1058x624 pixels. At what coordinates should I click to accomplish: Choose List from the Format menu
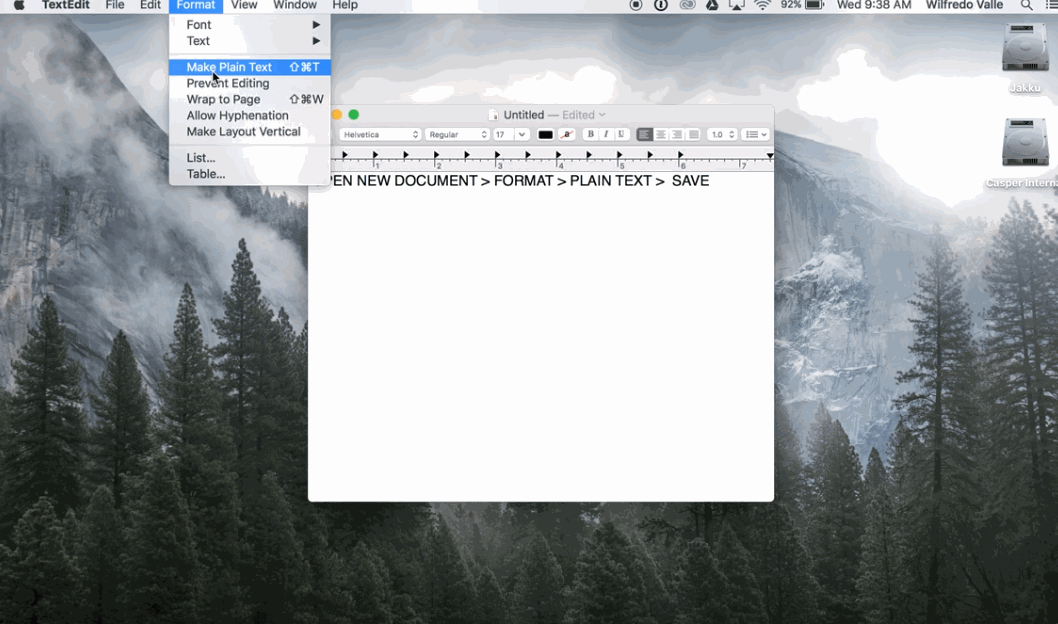(x=200, y=157)
